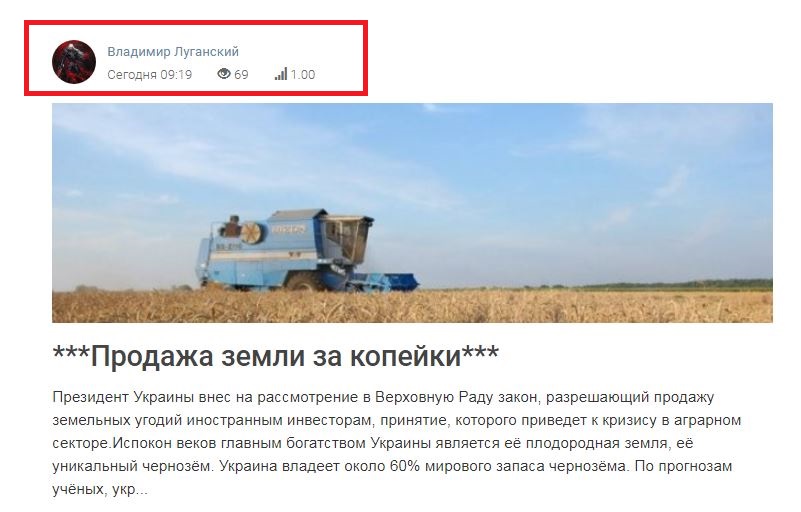
Task: Click the 60% figure in the excerpt
Action: [405, 466]
